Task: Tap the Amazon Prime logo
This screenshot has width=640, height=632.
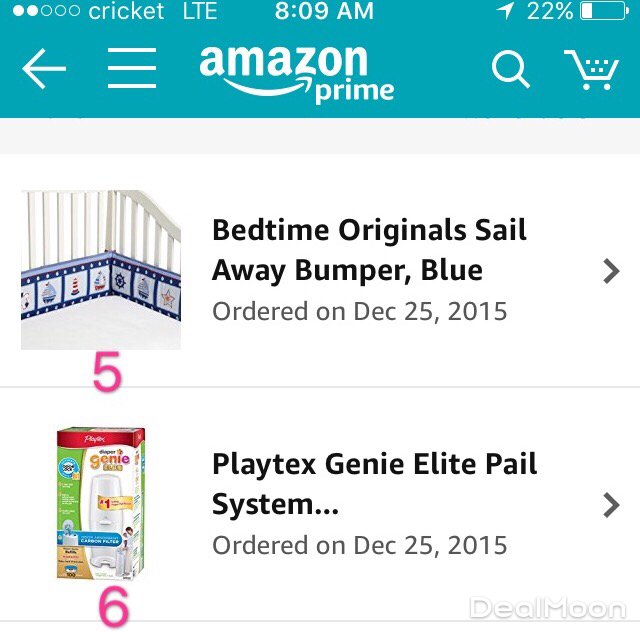Action: (x=297, y=72)
